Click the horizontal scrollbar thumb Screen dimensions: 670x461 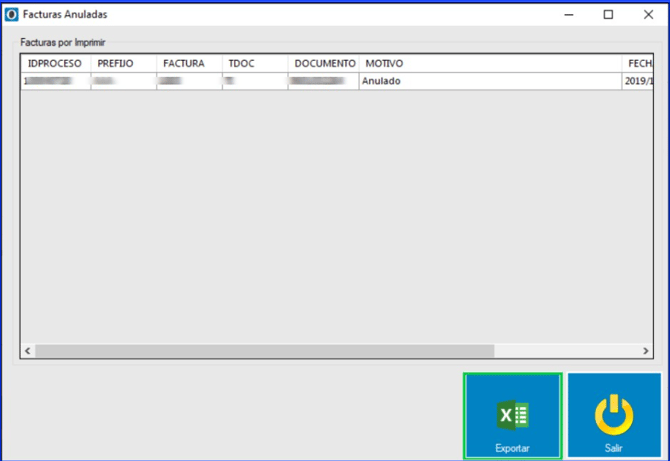coord(265,351)
